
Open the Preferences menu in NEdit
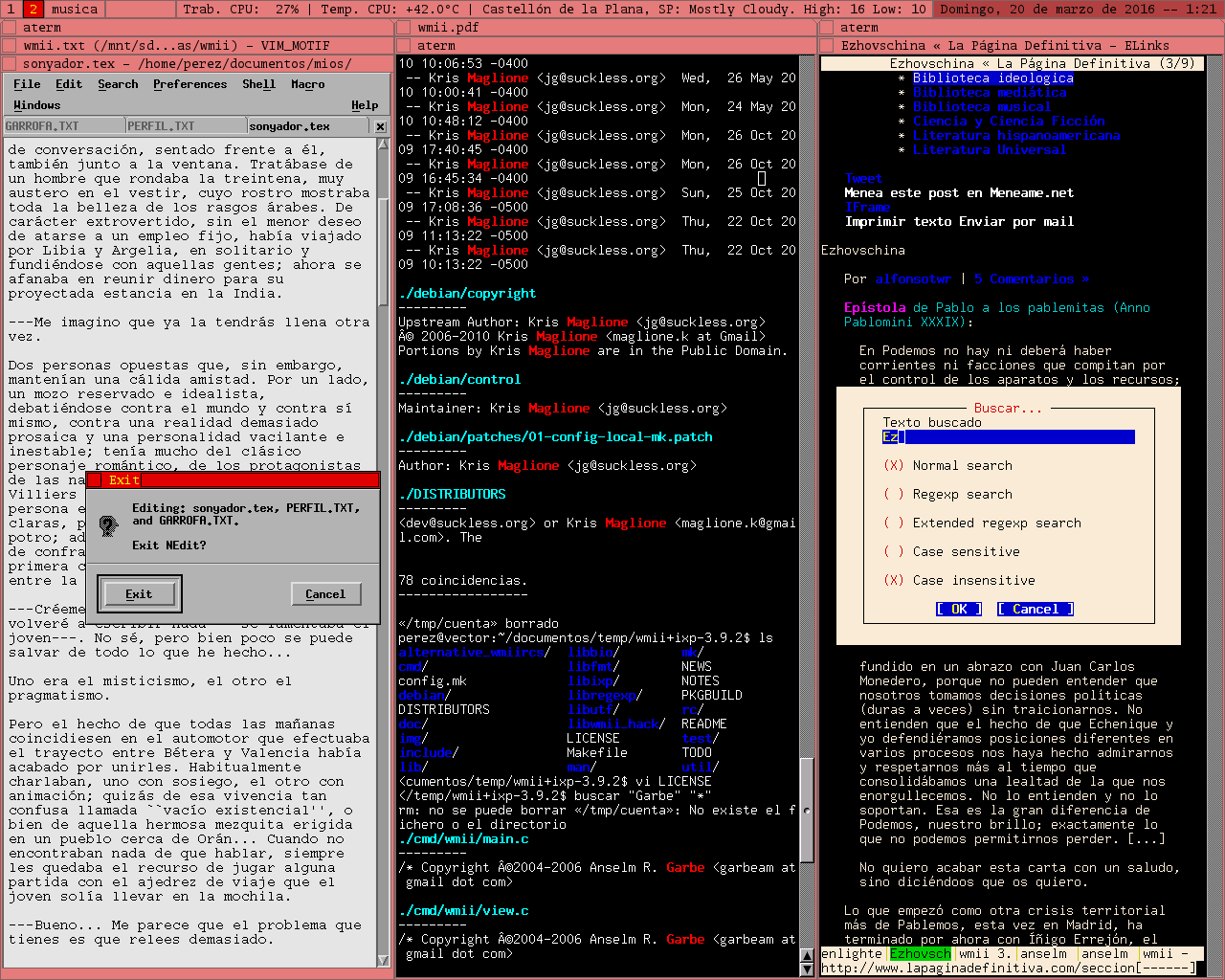click(190, 84)
